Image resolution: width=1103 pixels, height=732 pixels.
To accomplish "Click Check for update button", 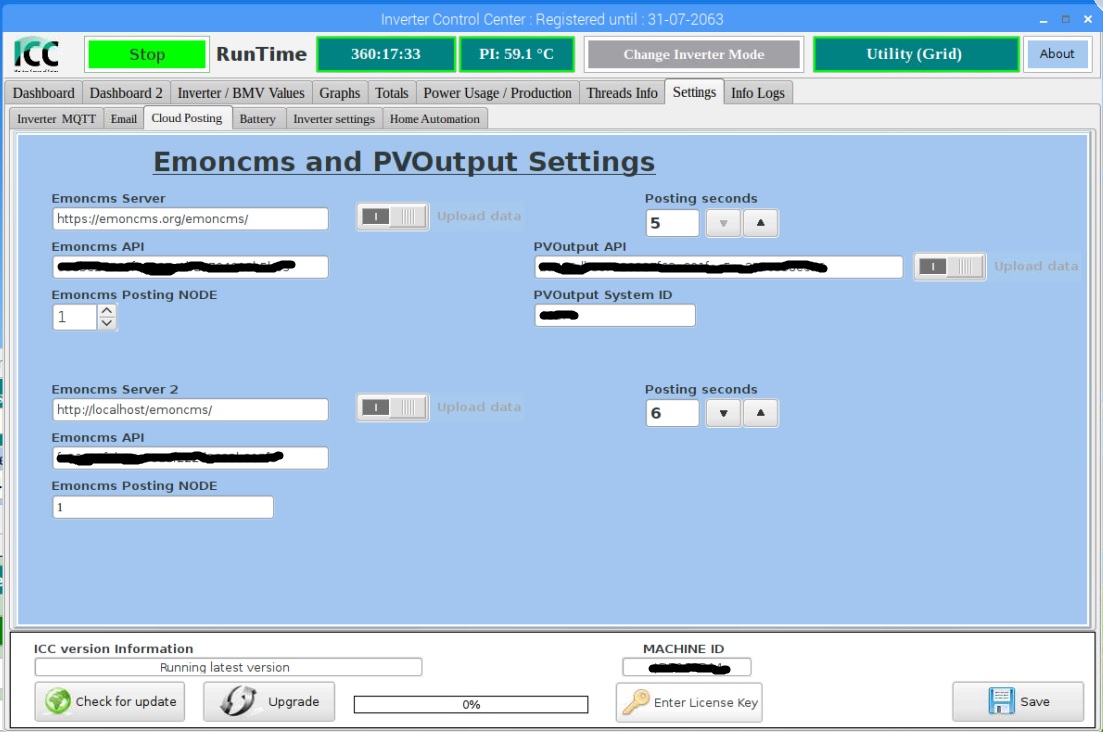I will (x=110, y=701).
